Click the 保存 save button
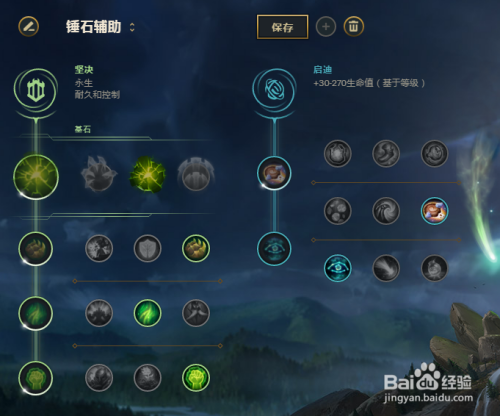 (282, 27)
